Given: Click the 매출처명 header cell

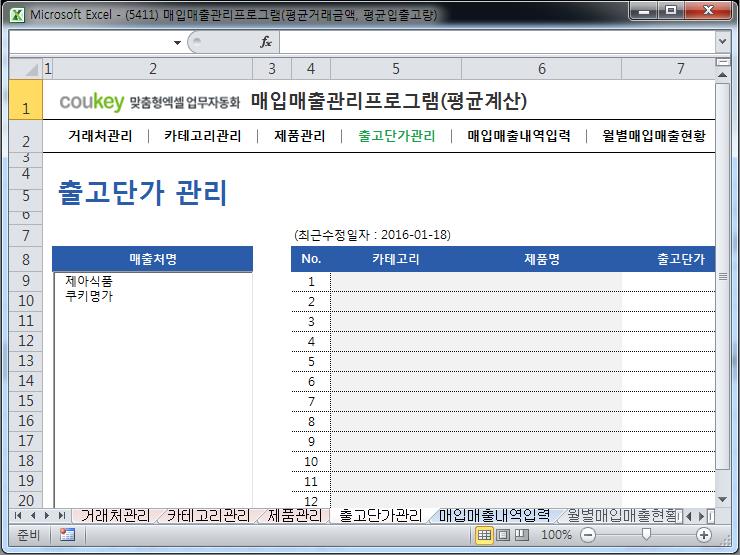Looking at the screenshot, I should [152, 259].
